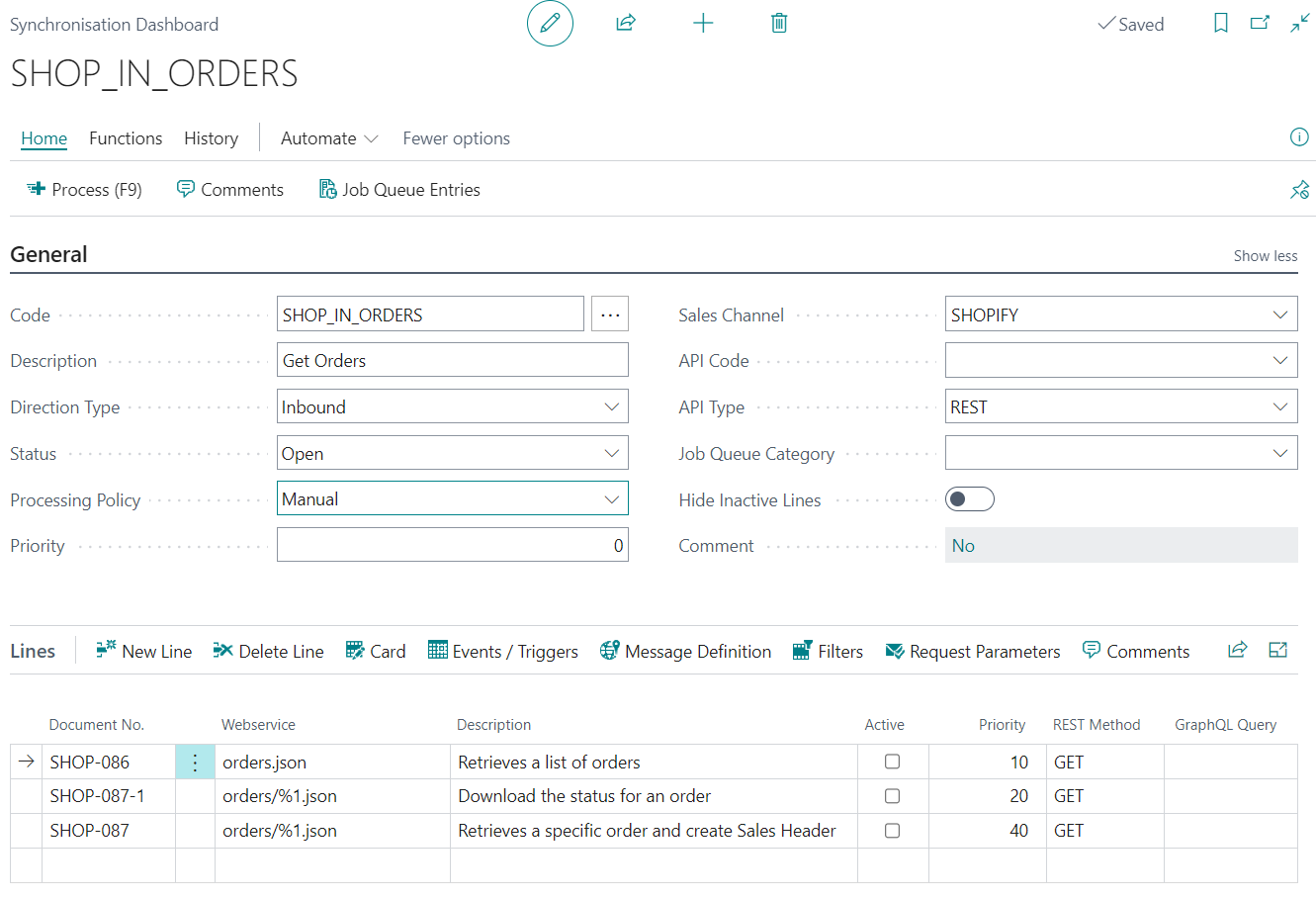Screen dimensions: 1316x899
Task: Open the Lines list in Excel icon
Action: tap(1277, 650)
